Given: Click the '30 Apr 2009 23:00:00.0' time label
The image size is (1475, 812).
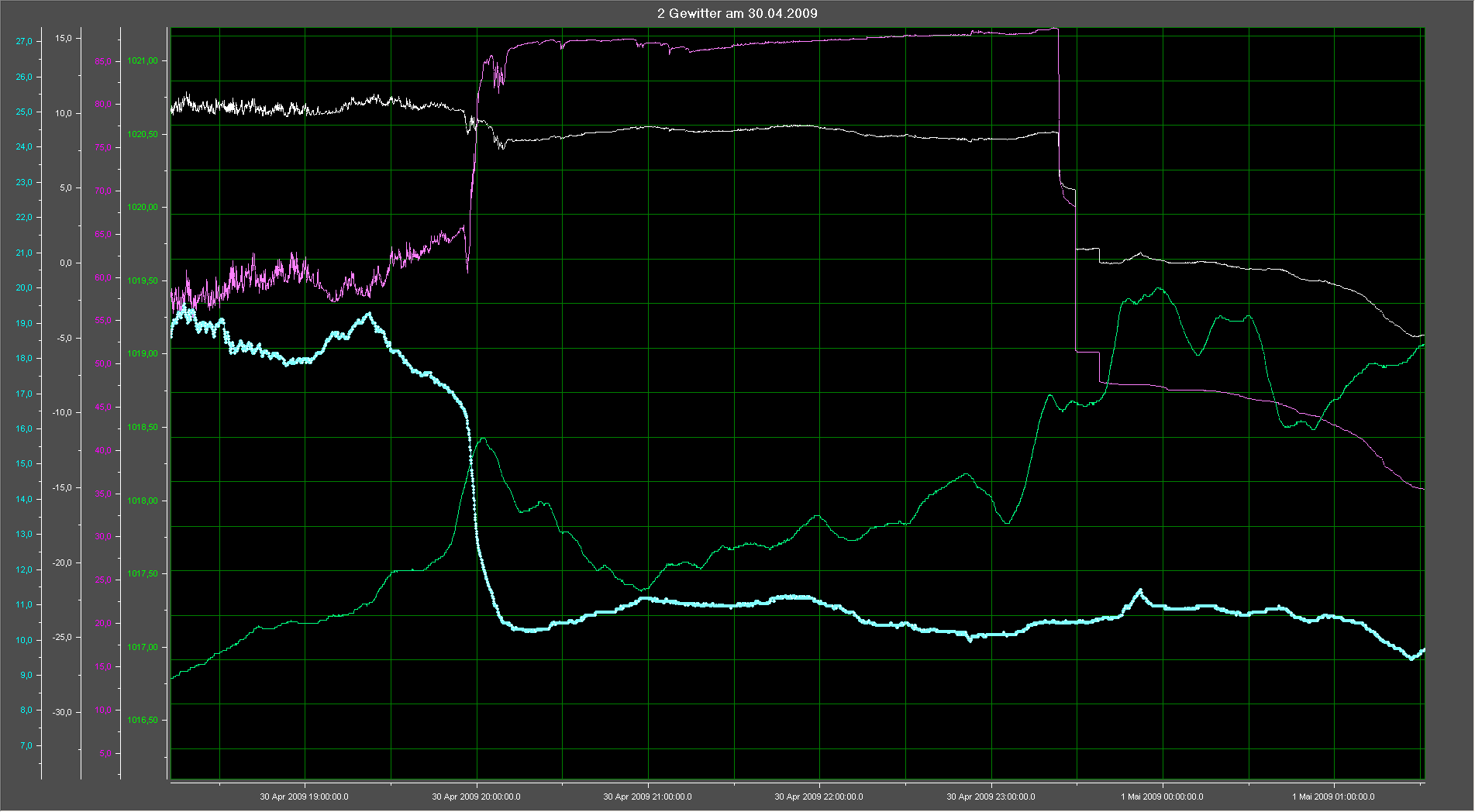Looking at the screenshot, I should pyautogui.click(x=991, y=797).
